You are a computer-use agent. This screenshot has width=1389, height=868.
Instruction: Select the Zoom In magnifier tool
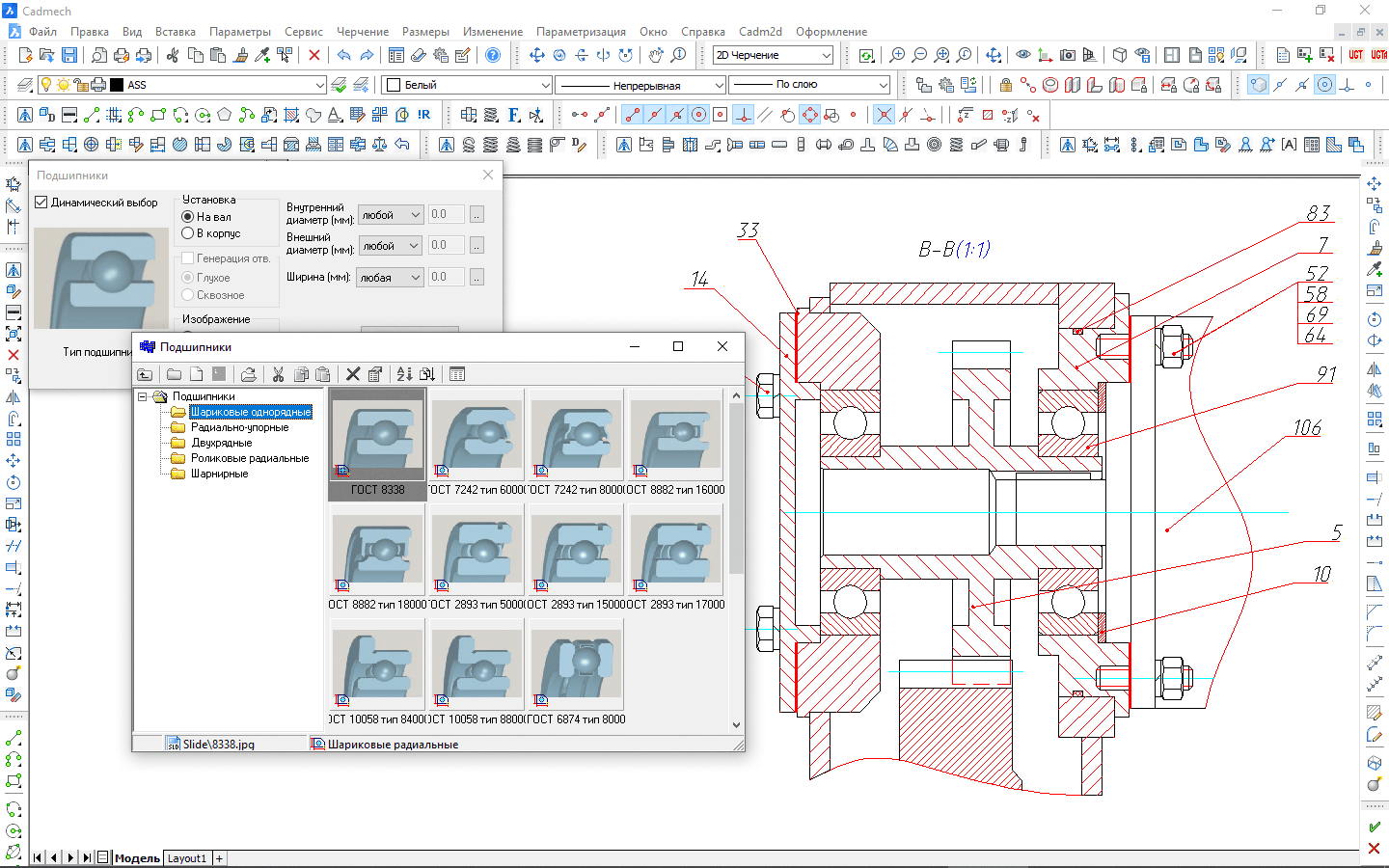[897, 55]
